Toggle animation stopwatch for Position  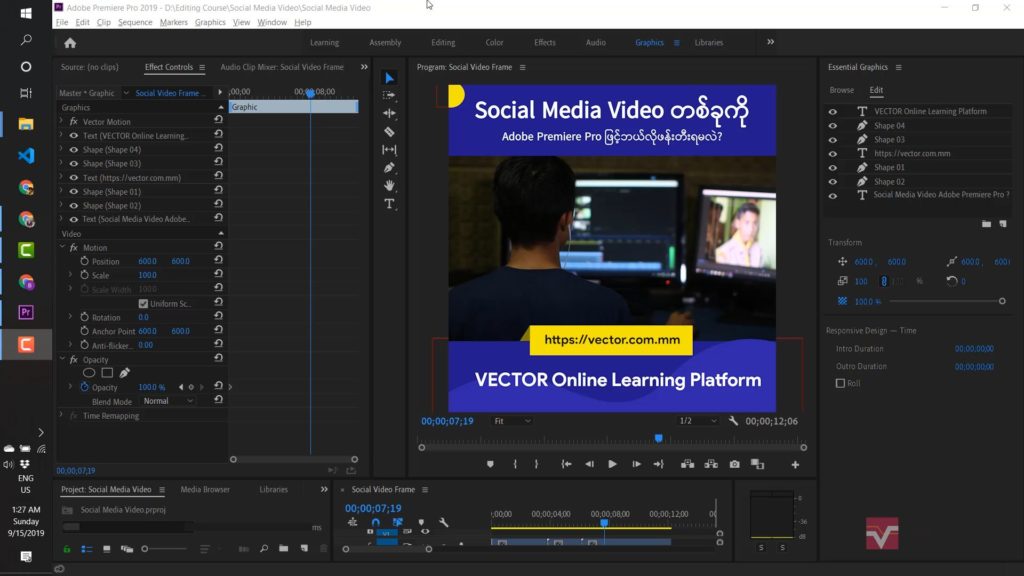[84, 261]
